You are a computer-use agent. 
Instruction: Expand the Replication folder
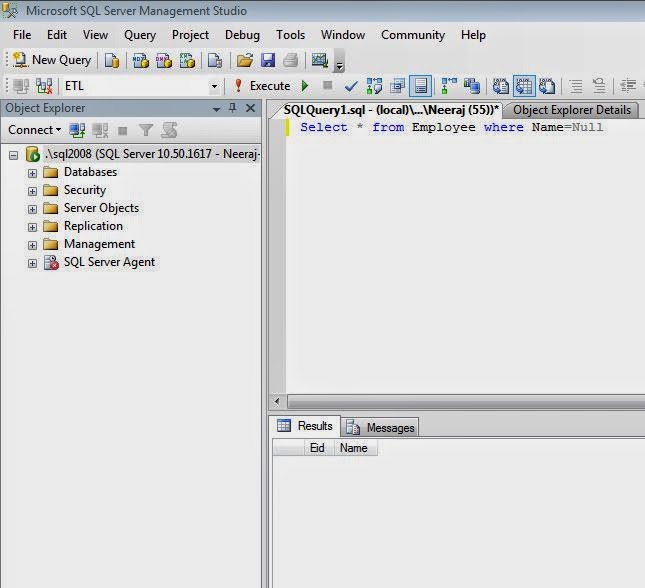pos(32,227)
